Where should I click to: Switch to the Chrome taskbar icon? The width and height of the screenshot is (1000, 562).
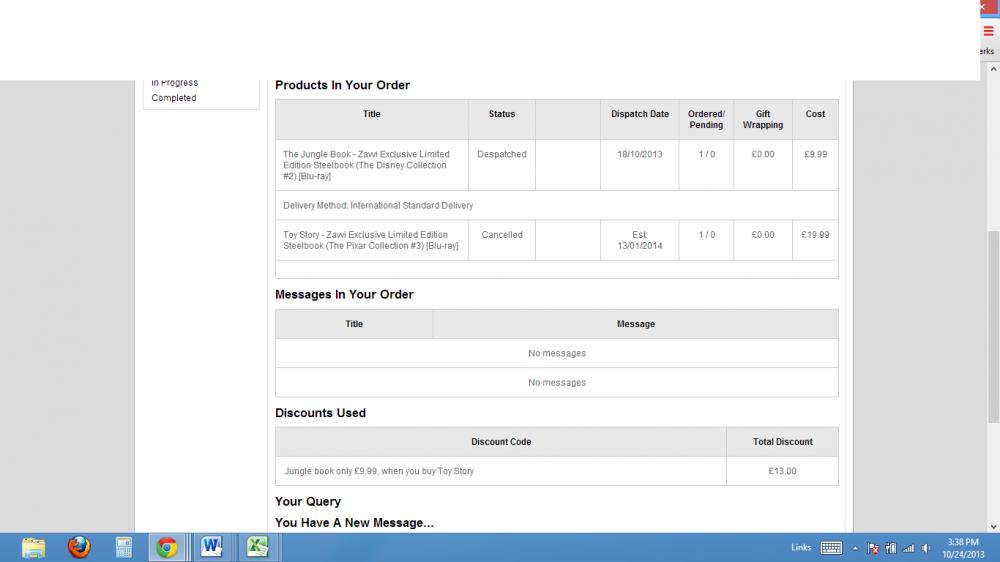167,547
